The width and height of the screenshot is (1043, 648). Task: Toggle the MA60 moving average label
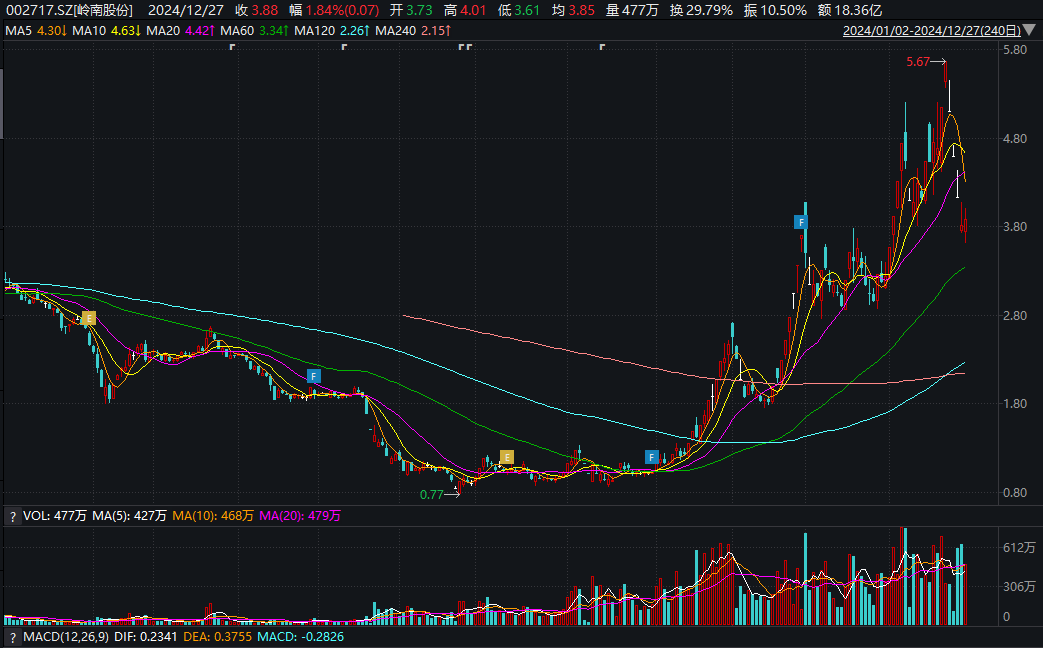254,31
